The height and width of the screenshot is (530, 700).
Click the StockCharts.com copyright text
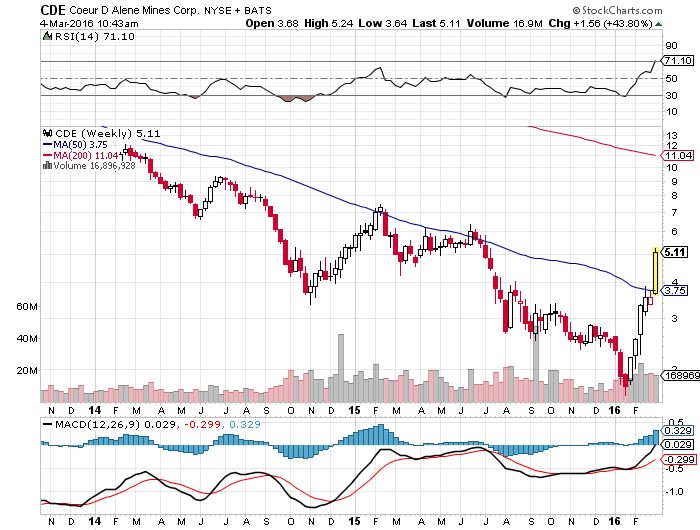617,10
